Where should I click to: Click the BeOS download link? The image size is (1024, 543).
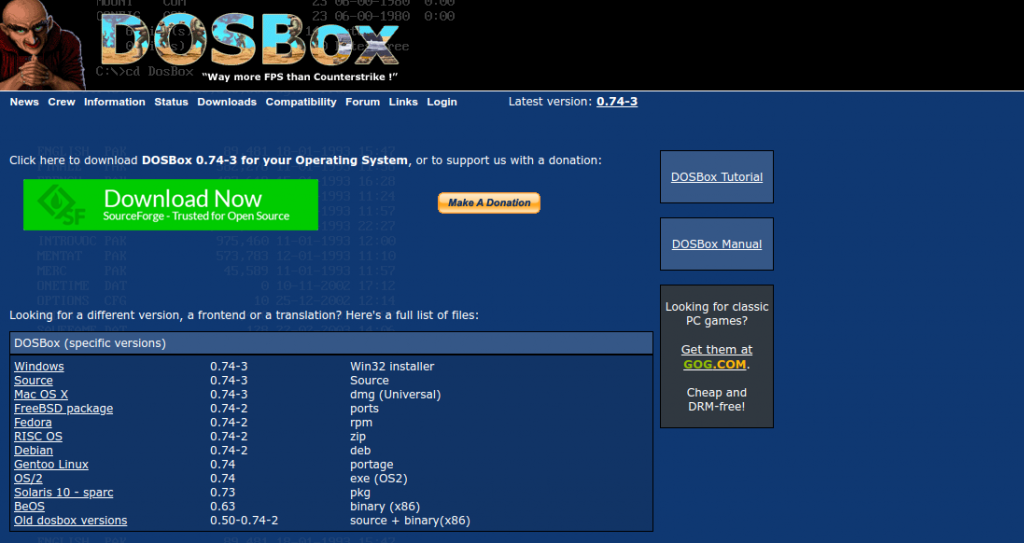[29, 506]
